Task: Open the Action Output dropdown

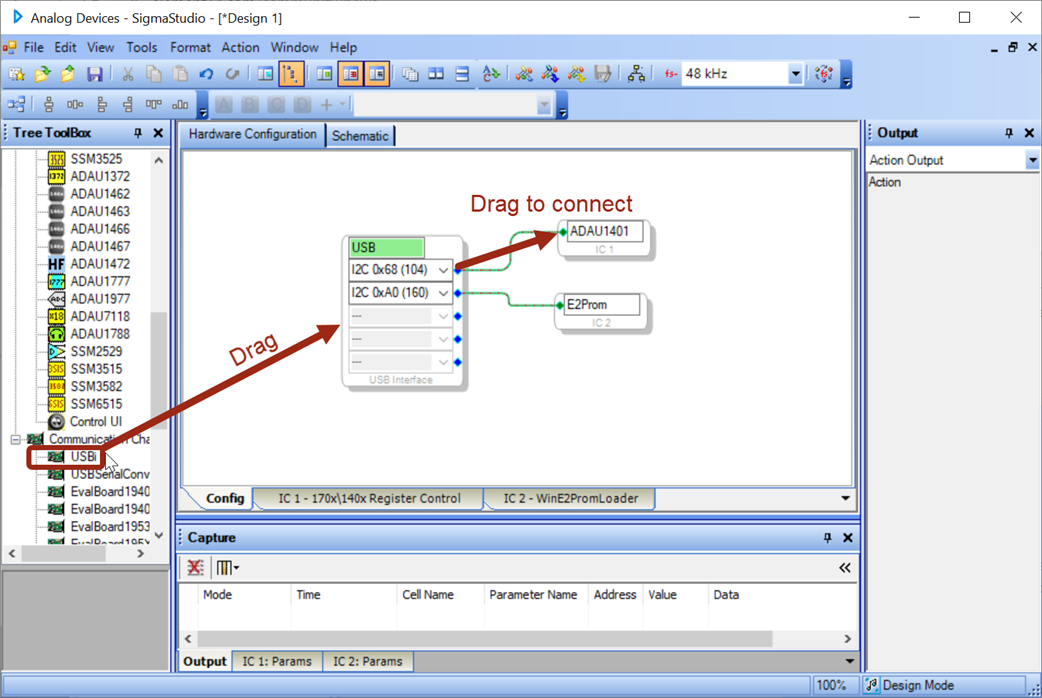Action: (1031, 160)
